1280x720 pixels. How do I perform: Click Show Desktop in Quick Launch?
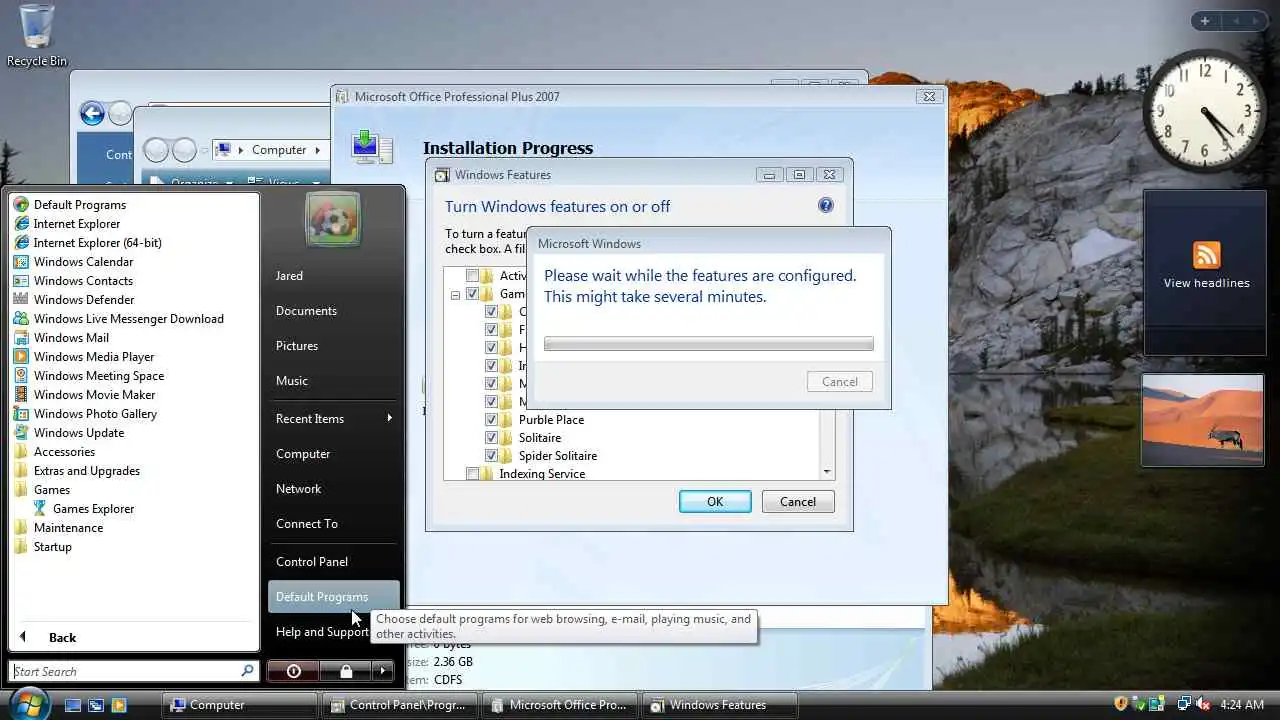[x=72, y=705]
